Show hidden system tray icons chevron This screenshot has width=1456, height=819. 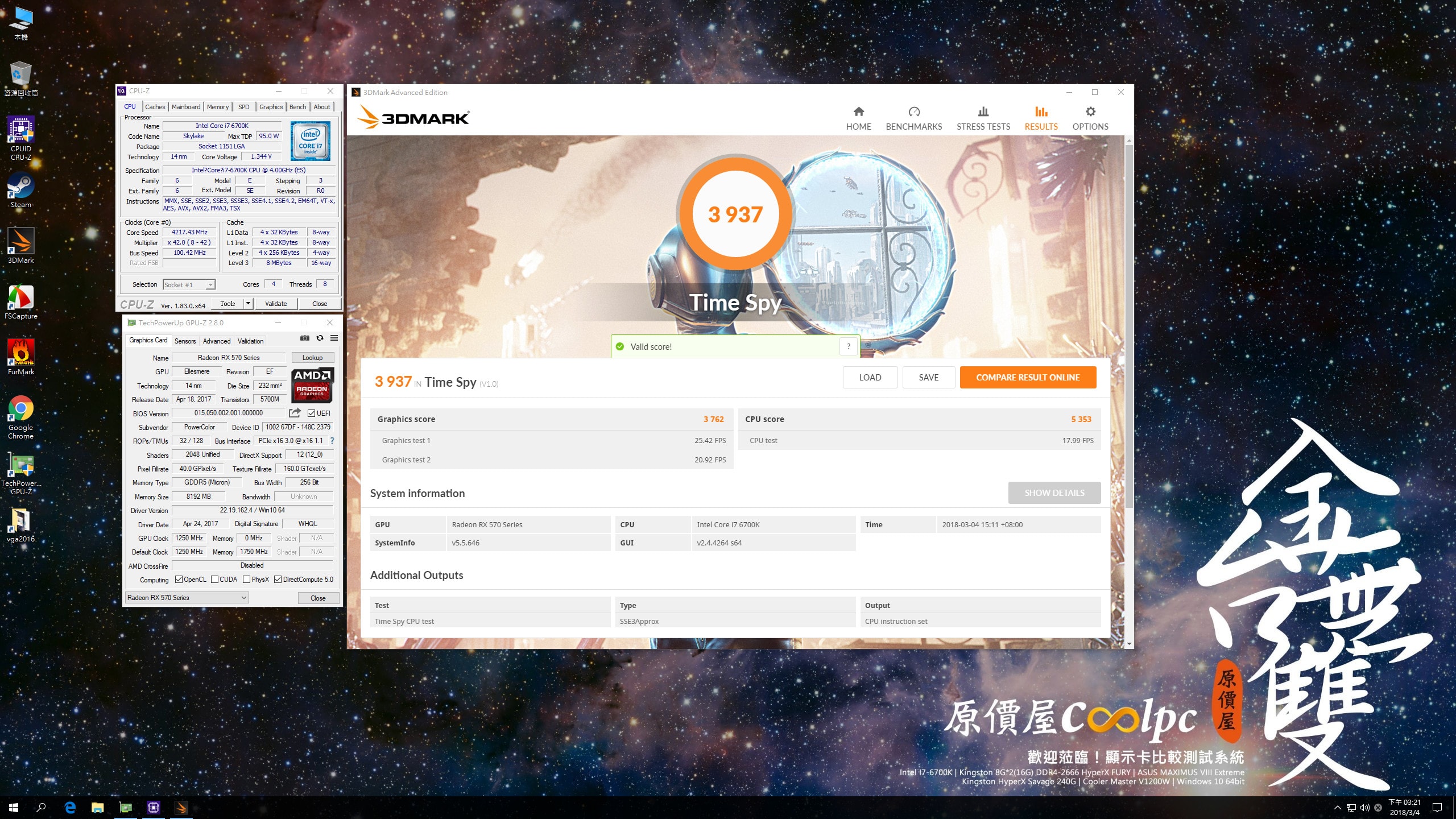coord(1338,808)
